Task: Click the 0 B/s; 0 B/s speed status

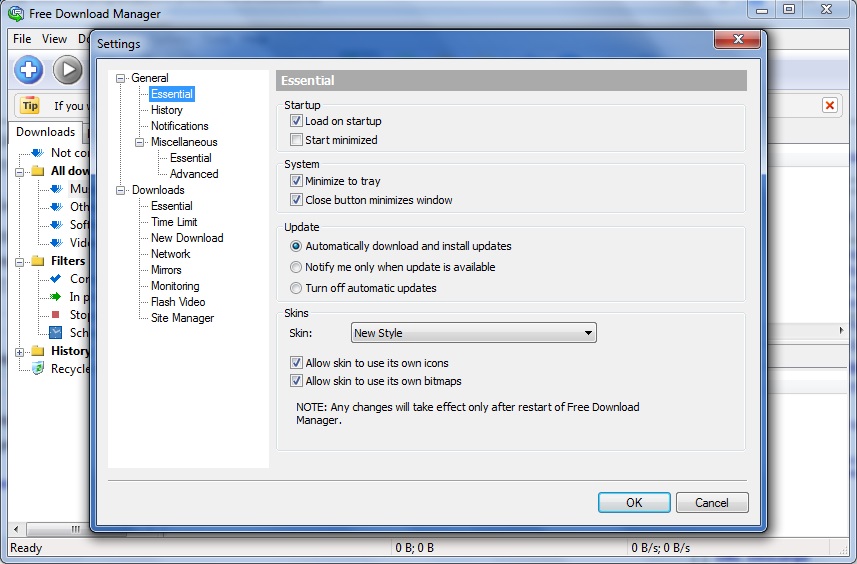Action: pyautogui.click(x=660, y=548)
